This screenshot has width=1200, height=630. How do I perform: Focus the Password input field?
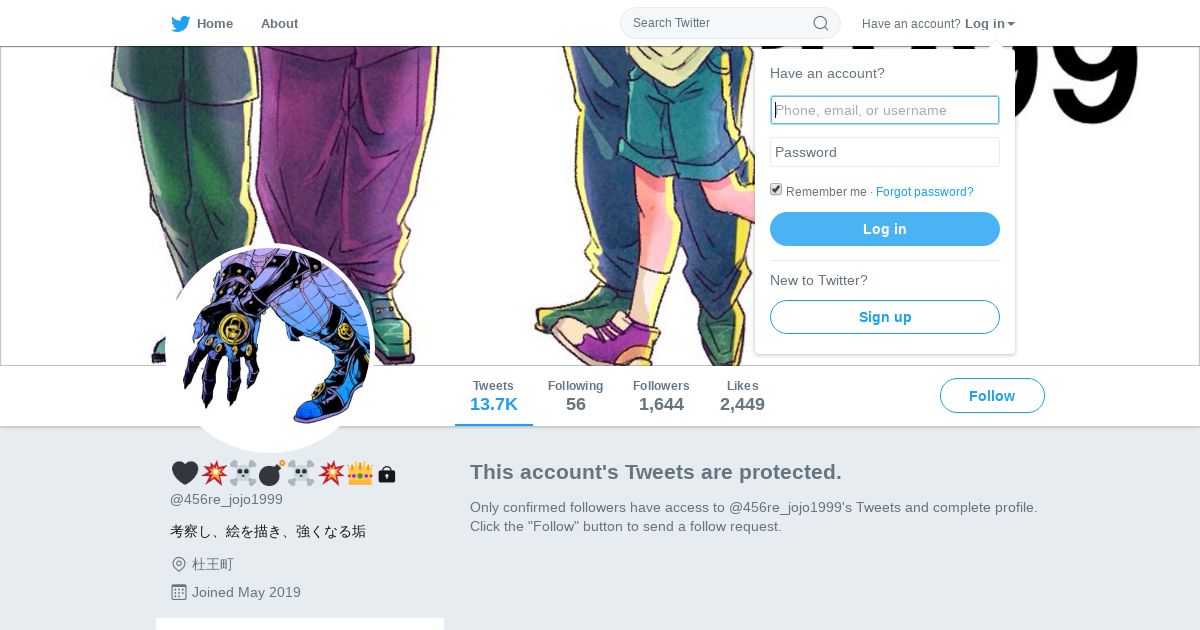click(885, 152)
